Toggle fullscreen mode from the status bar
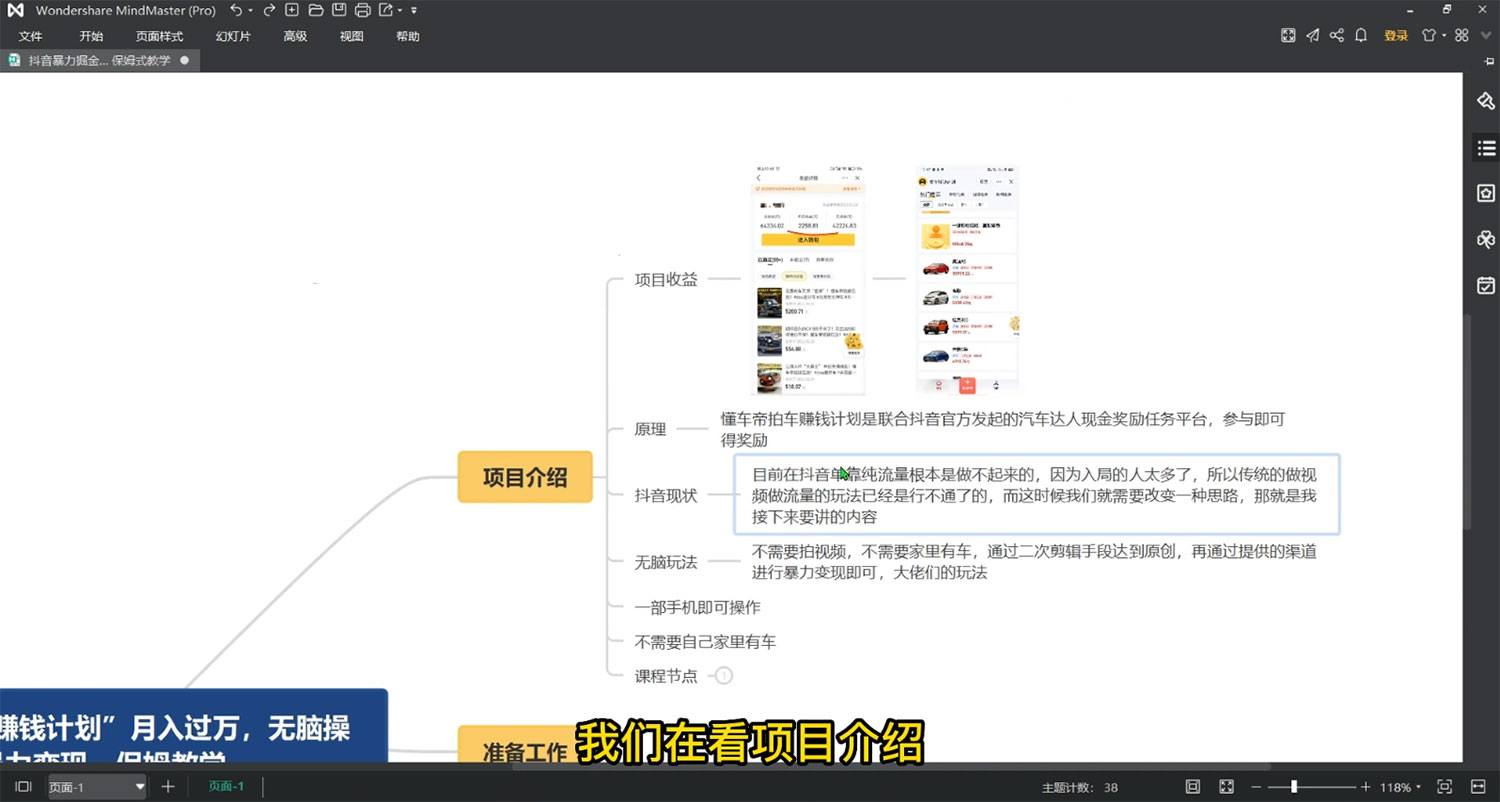 coord(1226,786)
